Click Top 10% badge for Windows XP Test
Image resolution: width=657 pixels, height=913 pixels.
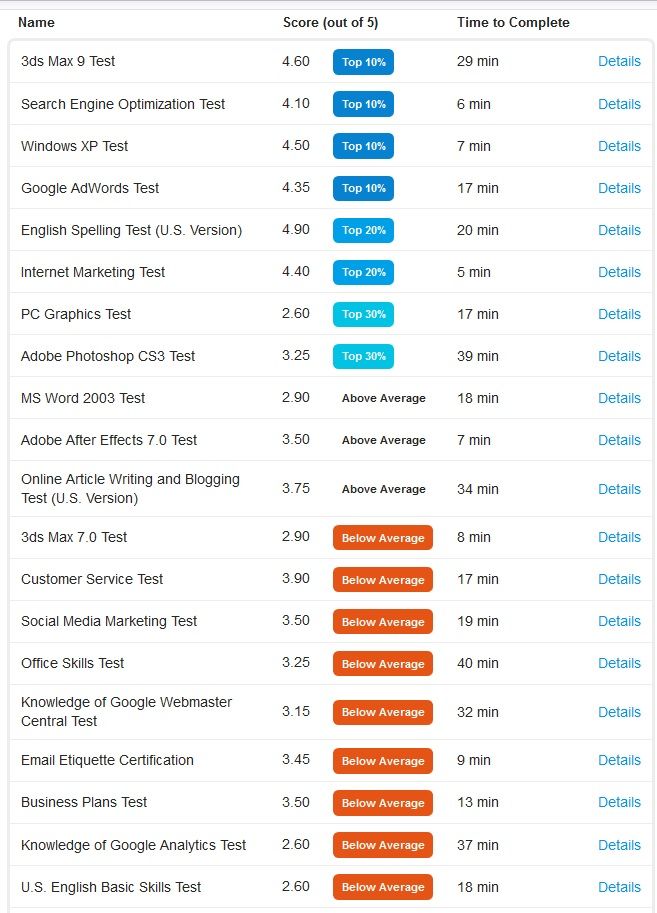(363, 146)
